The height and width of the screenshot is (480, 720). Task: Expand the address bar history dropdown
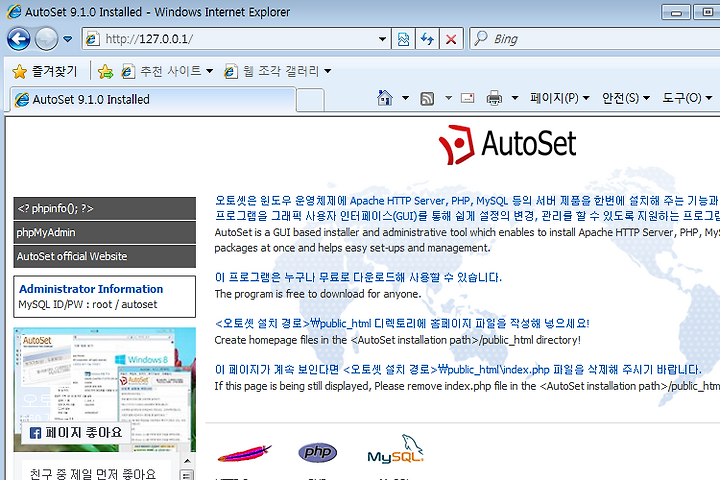click(382, 39)
